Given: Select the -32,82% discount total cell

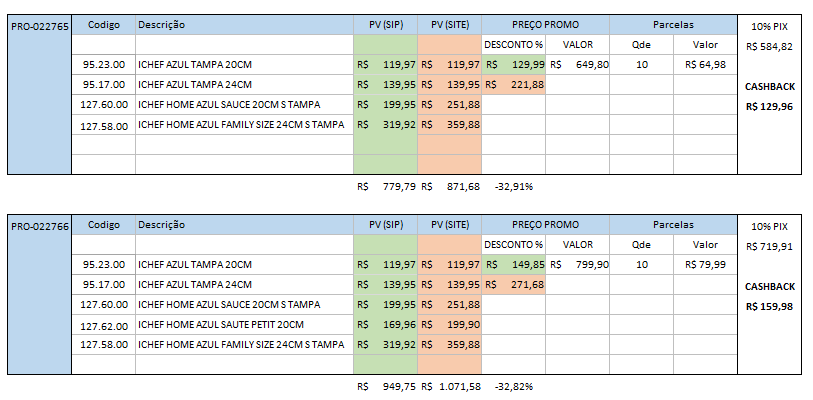Looking at the screenshot, I should click(513, 387).
